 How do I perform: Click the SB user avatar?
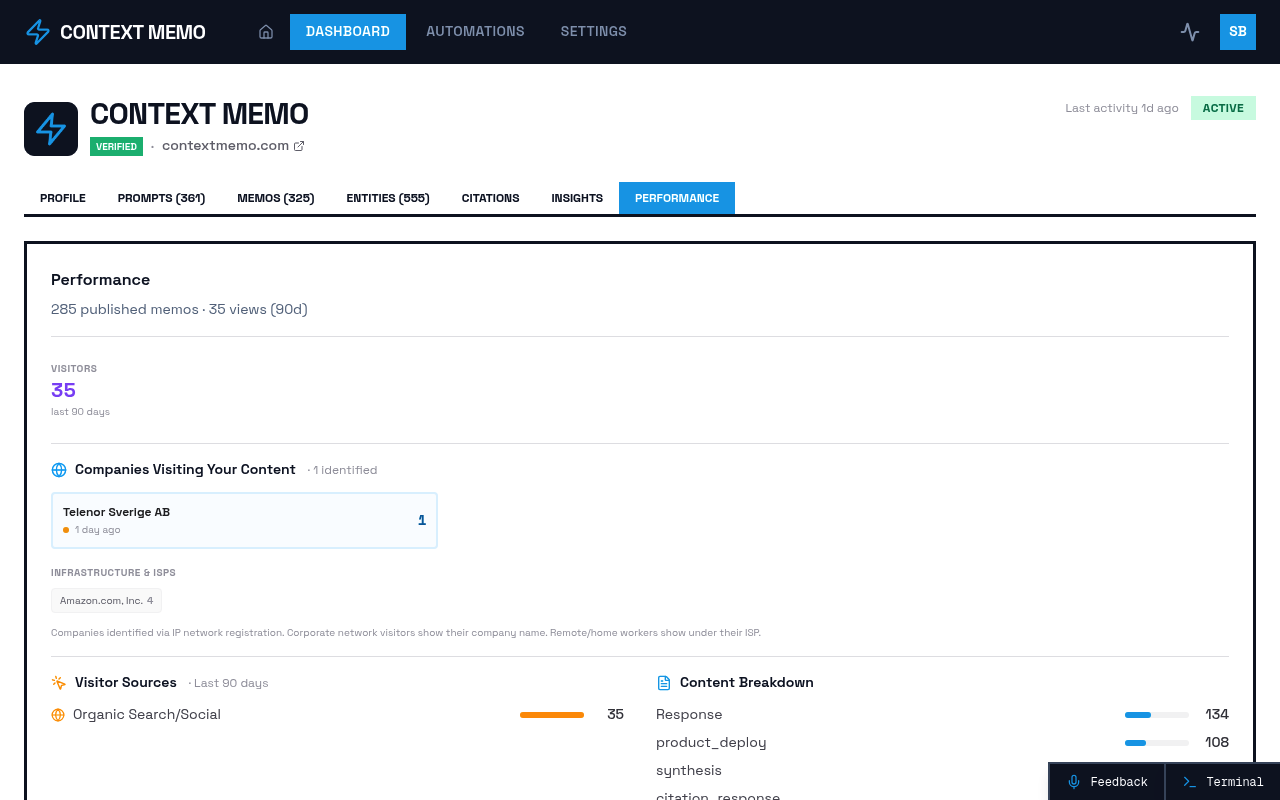(x=1237, y=31)
